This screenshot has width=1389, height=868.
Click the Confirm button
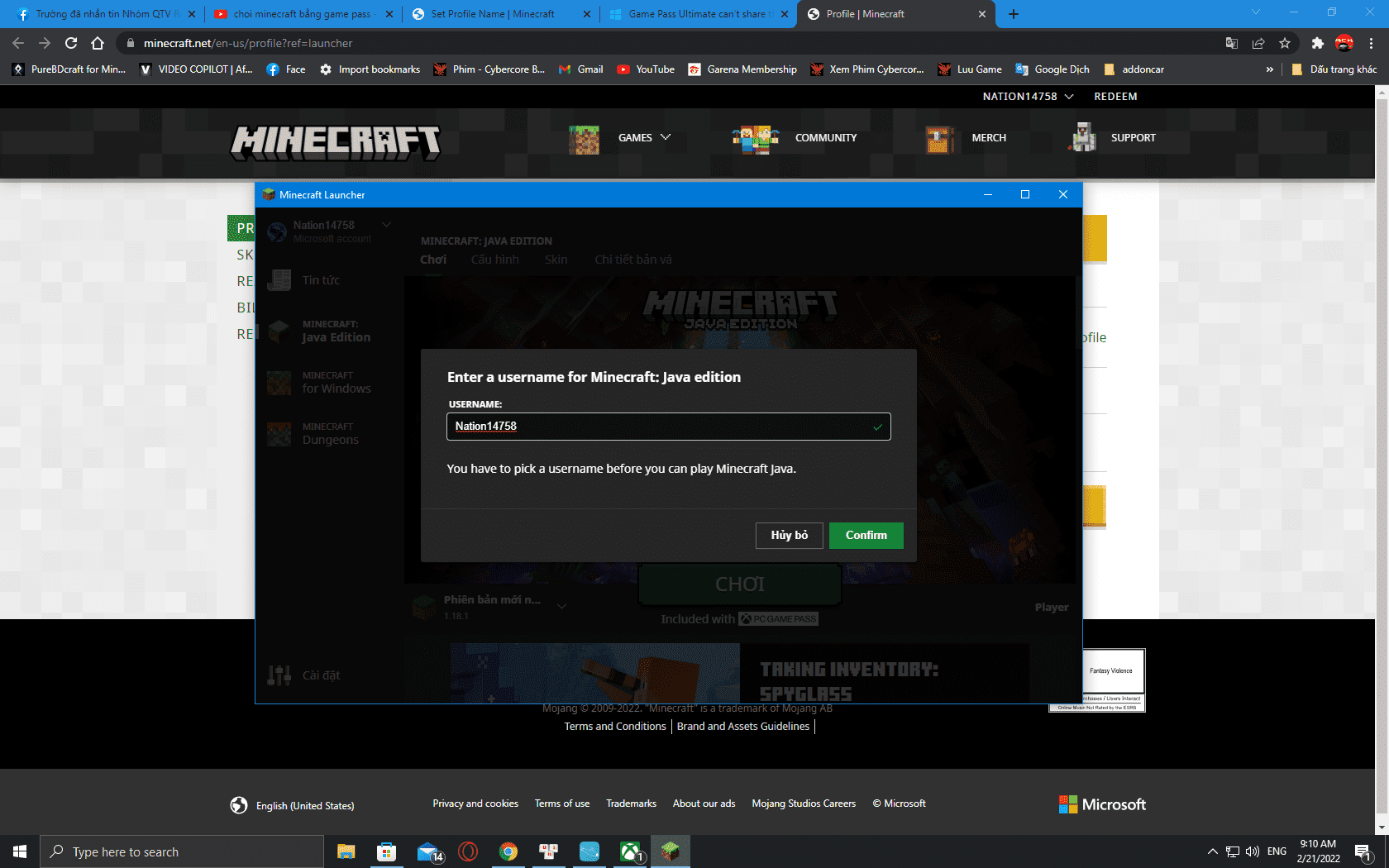(x=866, y=535)
